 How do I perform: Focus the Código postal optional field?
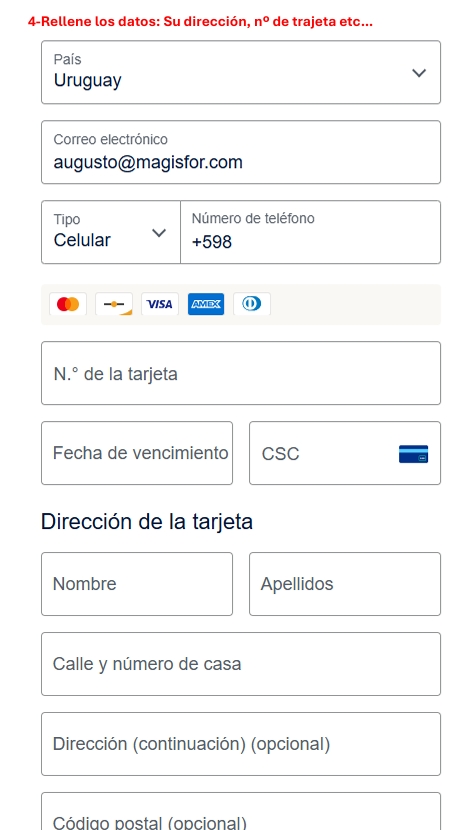tap(241, 811)
